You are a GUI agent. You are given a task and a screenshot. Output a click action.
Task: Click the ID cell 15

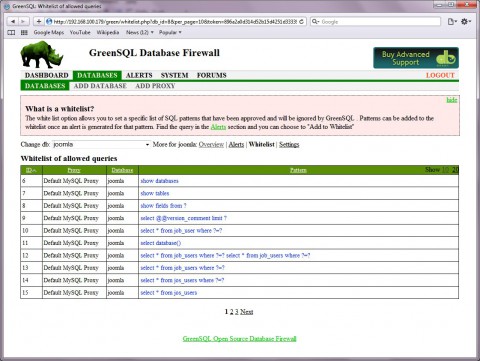(x=31, y=293)
